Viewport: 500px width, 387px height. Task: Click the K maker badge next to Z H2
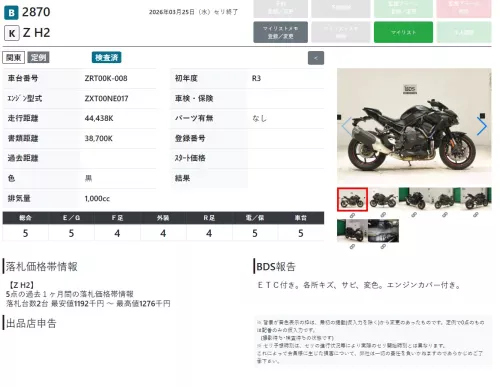(x=12, y=33)
